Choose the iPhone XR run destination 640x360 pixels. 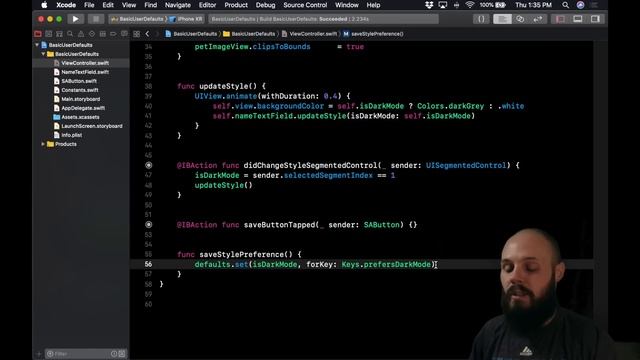pyautogui.click(x=186, y=19)
